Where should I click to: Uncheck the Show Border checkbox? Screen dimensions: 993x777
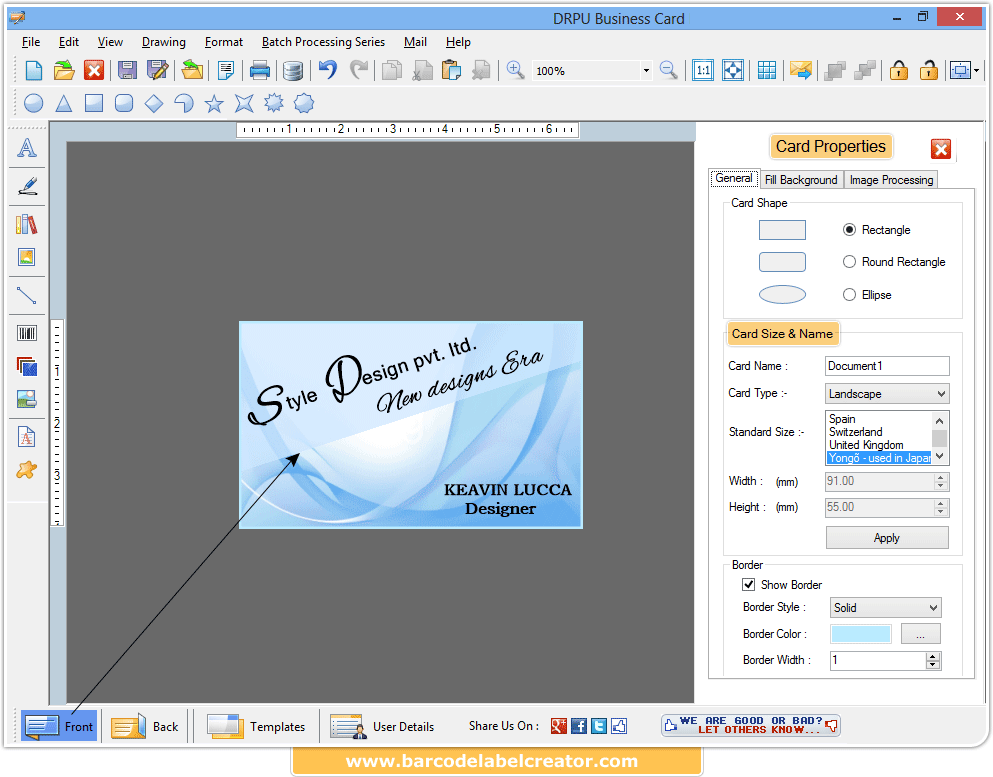click(748, 584)
